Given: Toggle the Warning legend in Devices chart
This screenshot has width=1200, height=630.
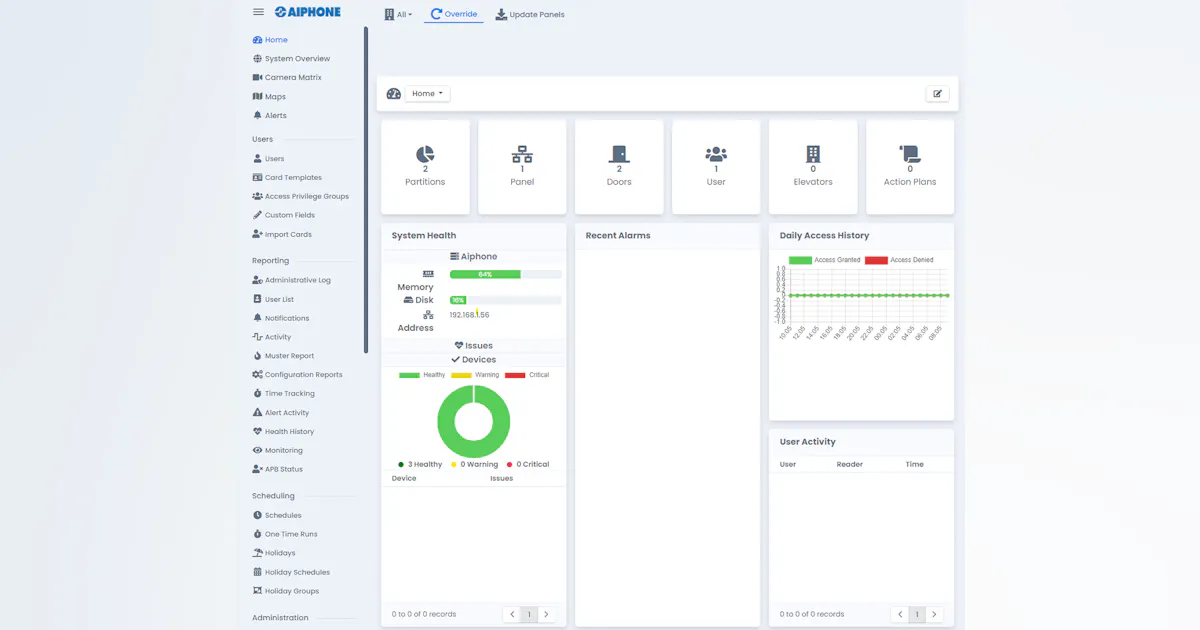Looking at the screenshot, I should click(x=475, y=375).
